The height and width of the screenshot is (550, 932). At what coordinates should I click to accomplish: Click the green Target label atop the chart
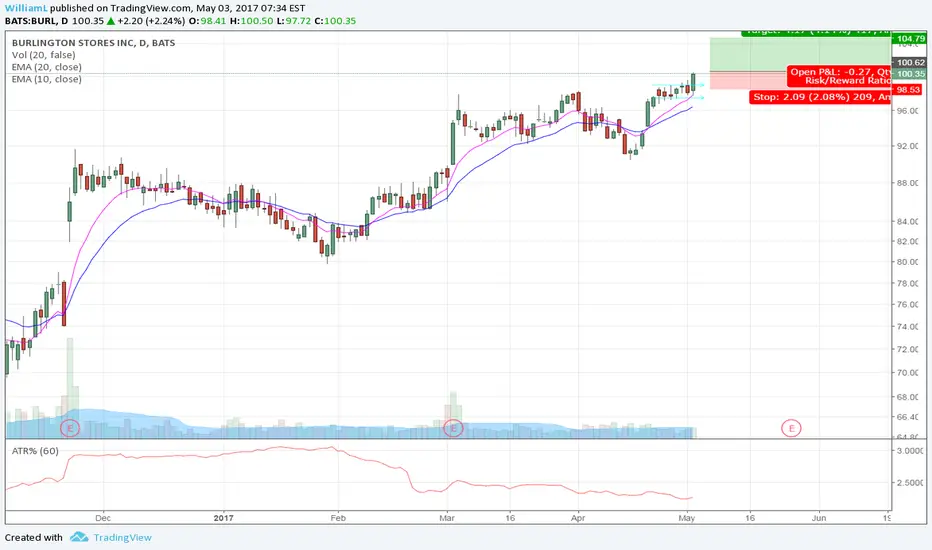point(816,33)
